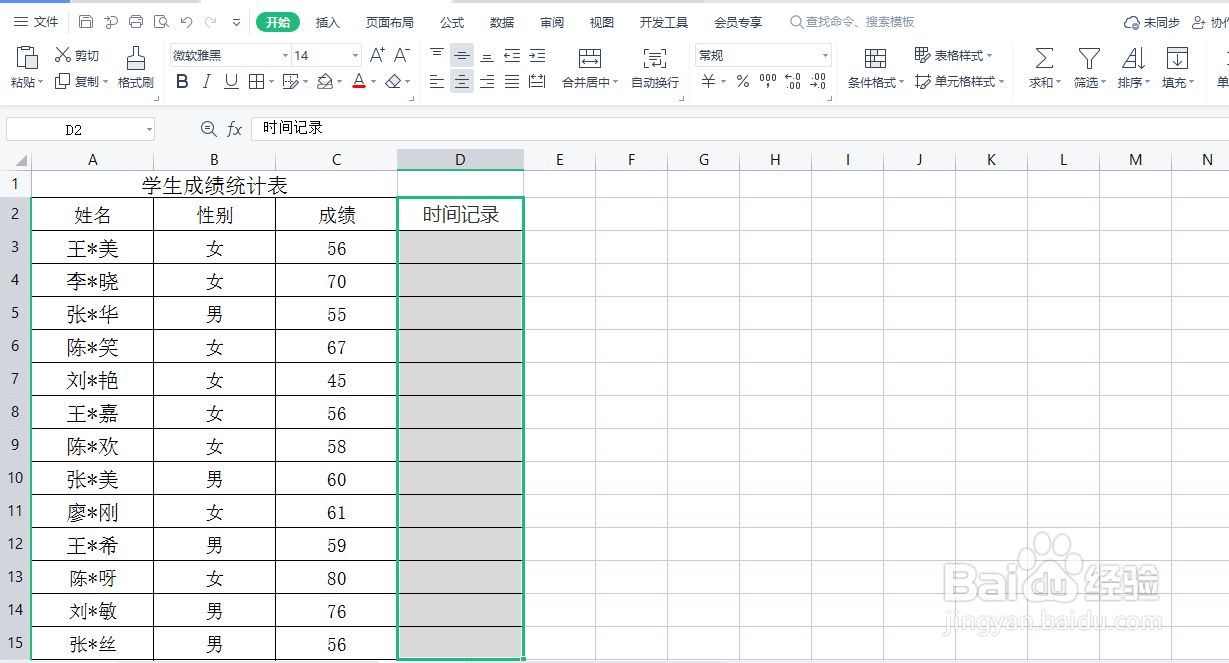The width and height of the screenshot is (1229, 663).
Task: Toggle italic formatting
Action: pos(205,81)
